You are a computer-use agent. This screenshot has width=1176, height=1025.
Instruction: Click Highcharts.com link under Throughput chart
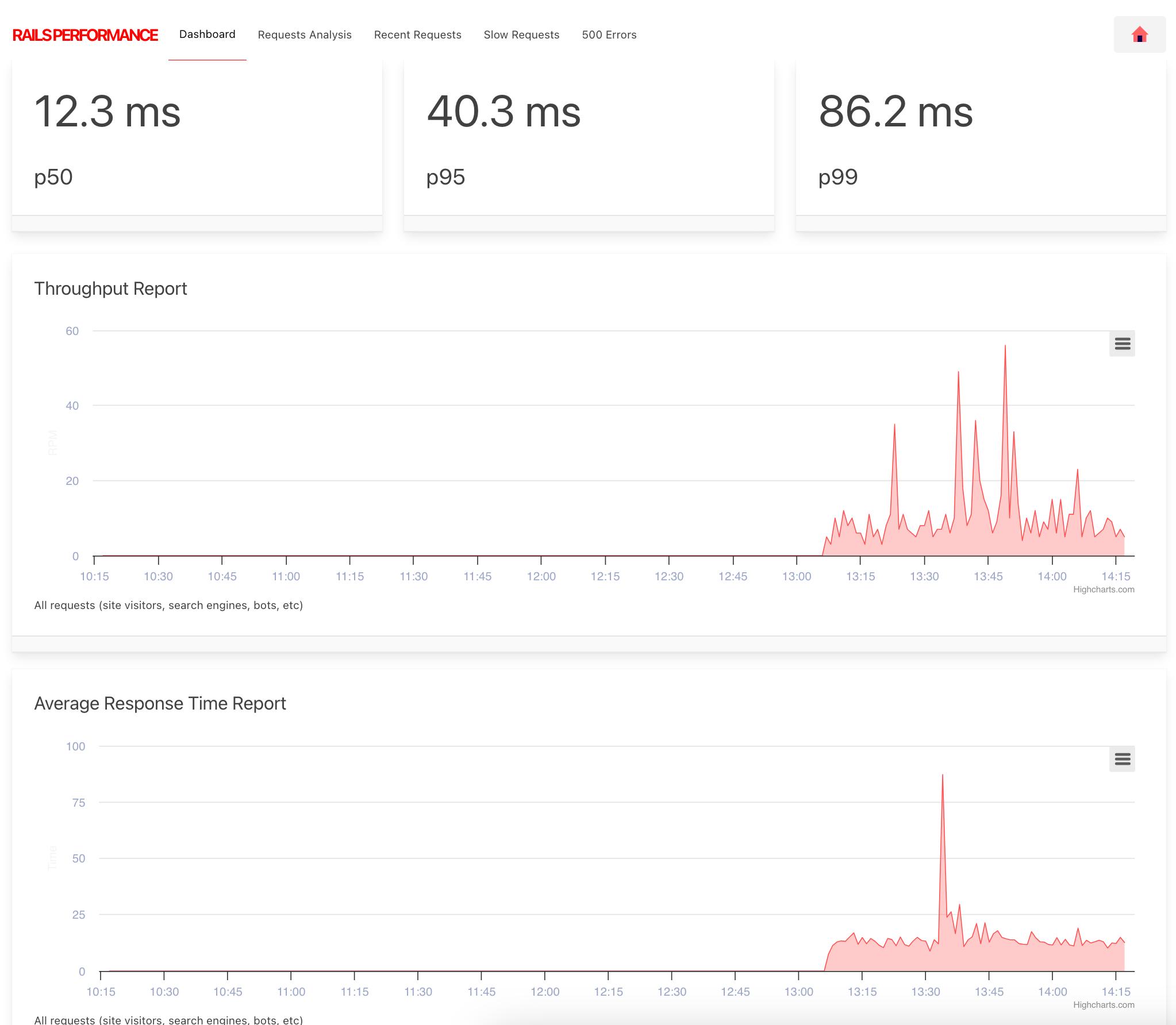pyautogui.click(x=1103, y=589)
